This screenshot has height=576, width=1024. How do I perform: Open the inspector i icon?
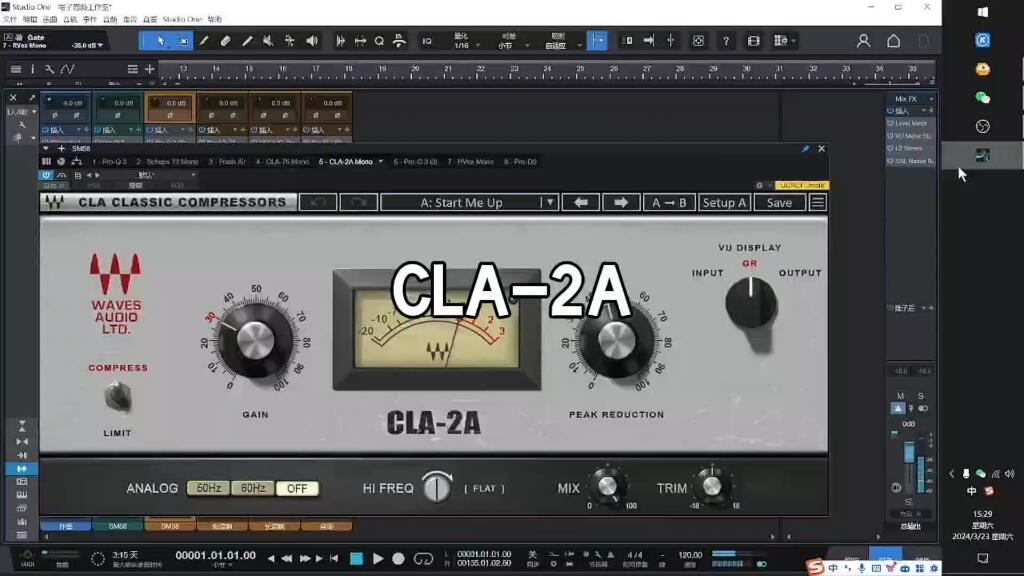(33, 69)
